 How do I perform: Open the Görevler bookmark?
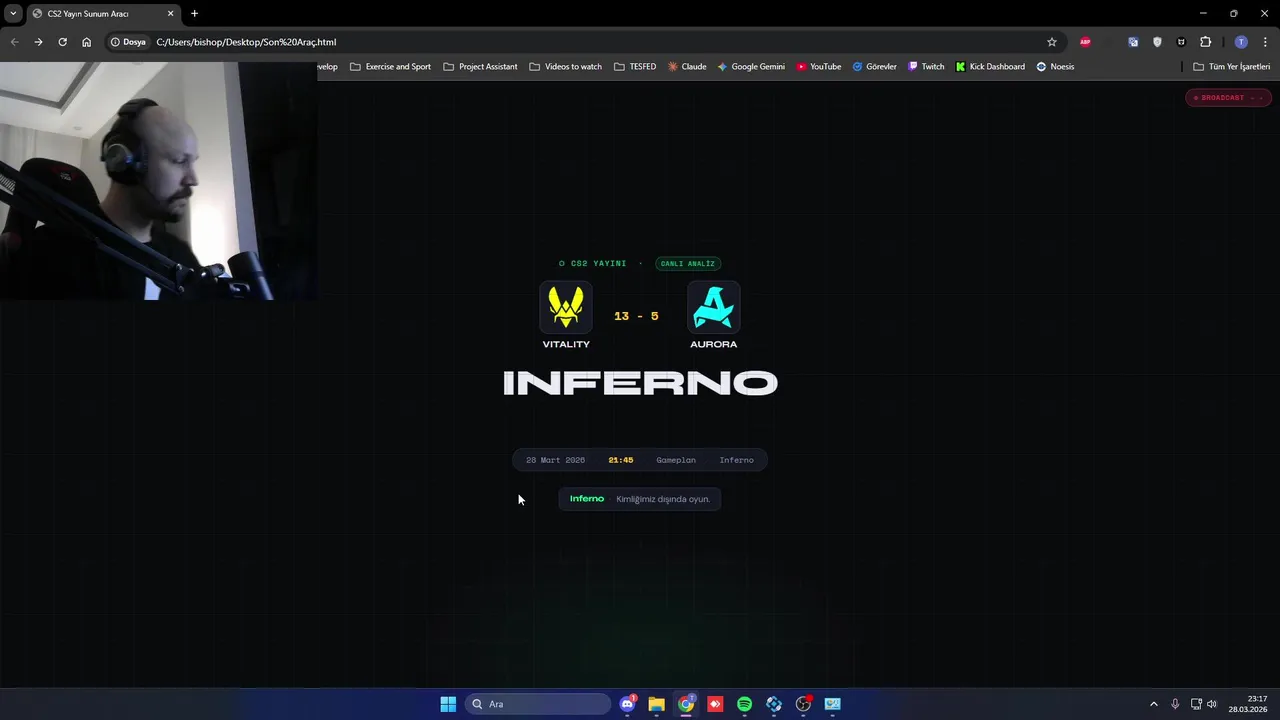(x=874, y=67)
